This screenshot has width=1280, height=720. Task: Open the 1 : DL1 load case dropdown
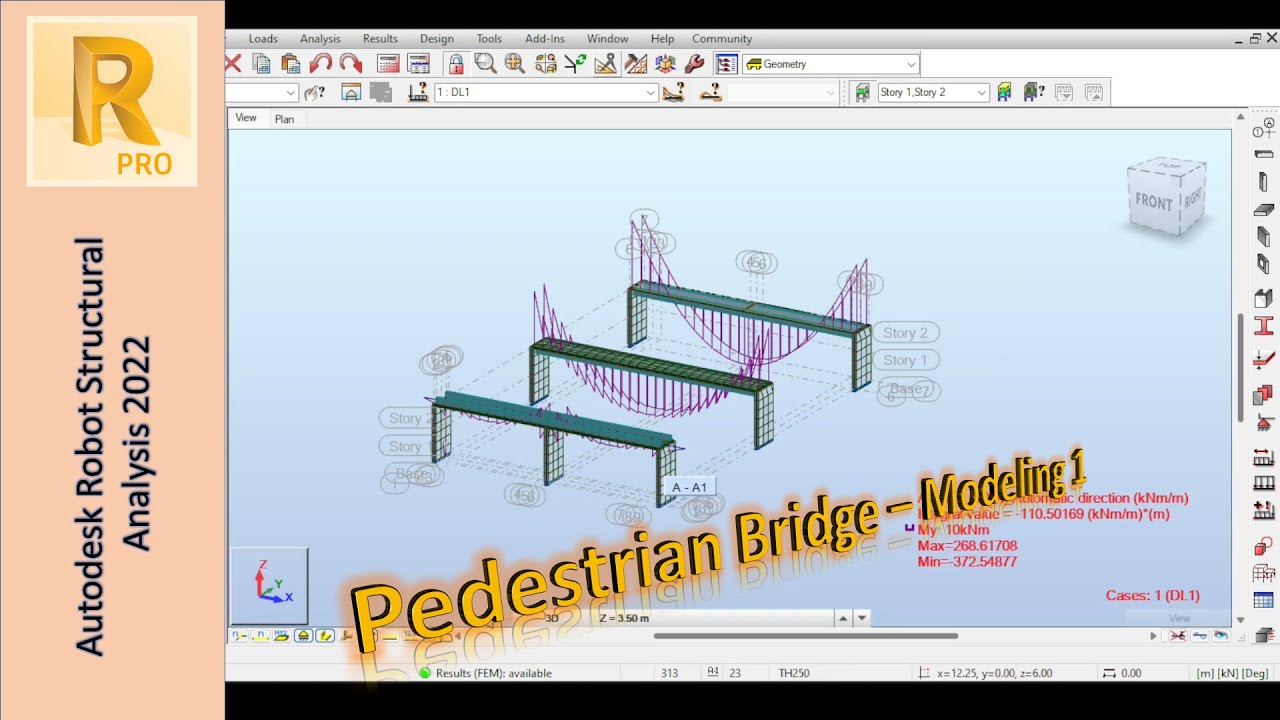[546, 92]
